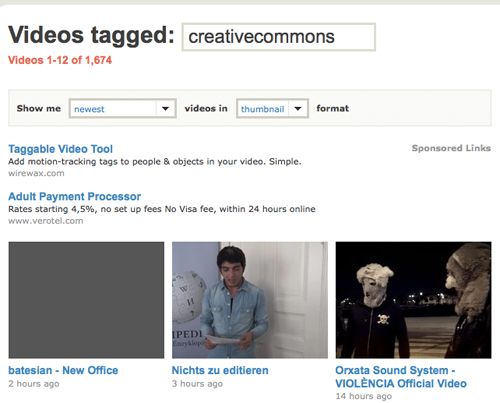
Task: Open the Adult Payment Processor ad link
Action: (x=75, y=196)
